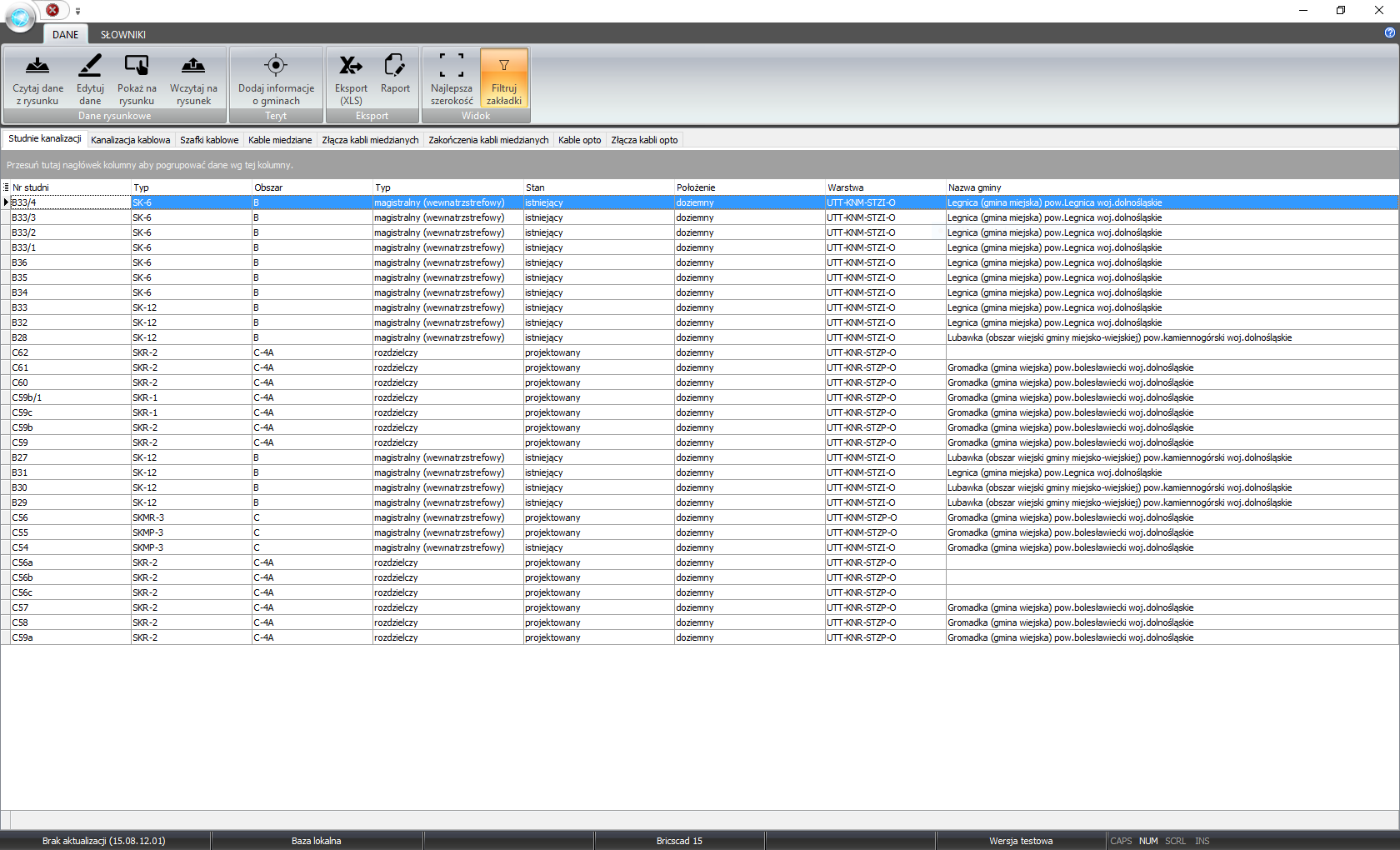Open the Studnie kanalizacji tab

click(44, 139)
